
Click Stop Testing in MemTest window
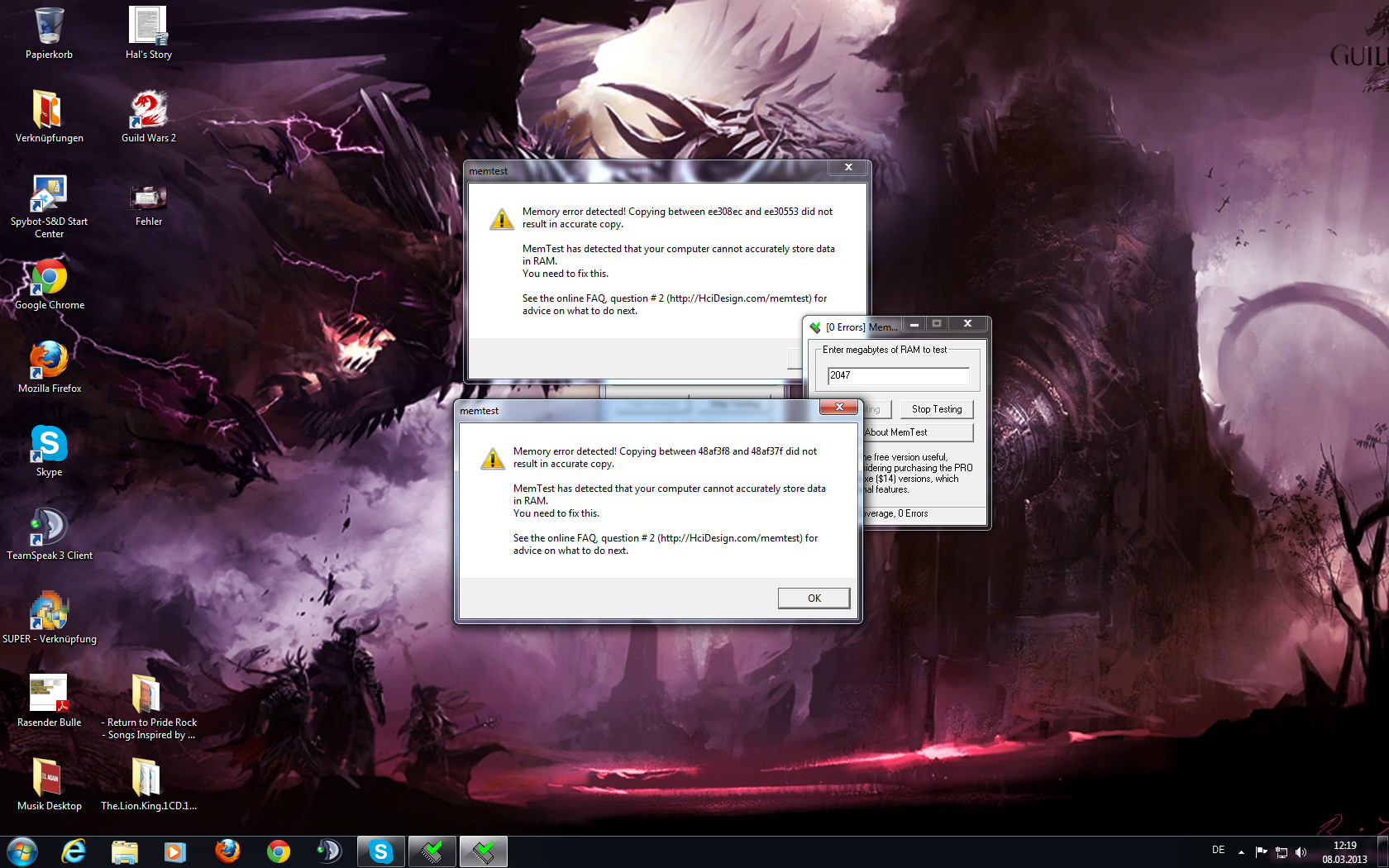tap(937, 409)
